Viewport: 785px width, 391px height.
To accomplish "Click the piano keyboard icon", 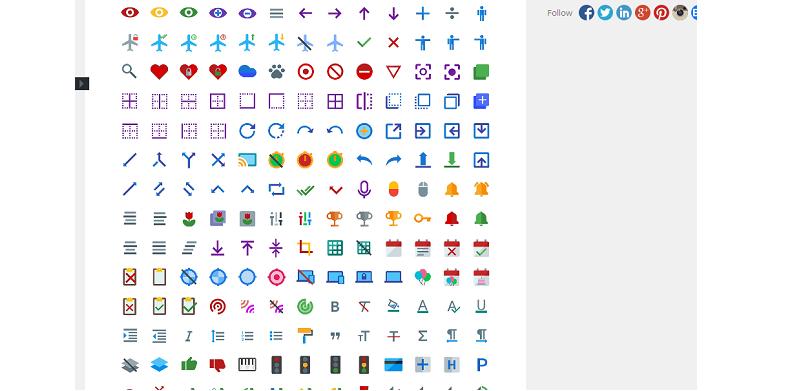I will (x=247, y=364).
